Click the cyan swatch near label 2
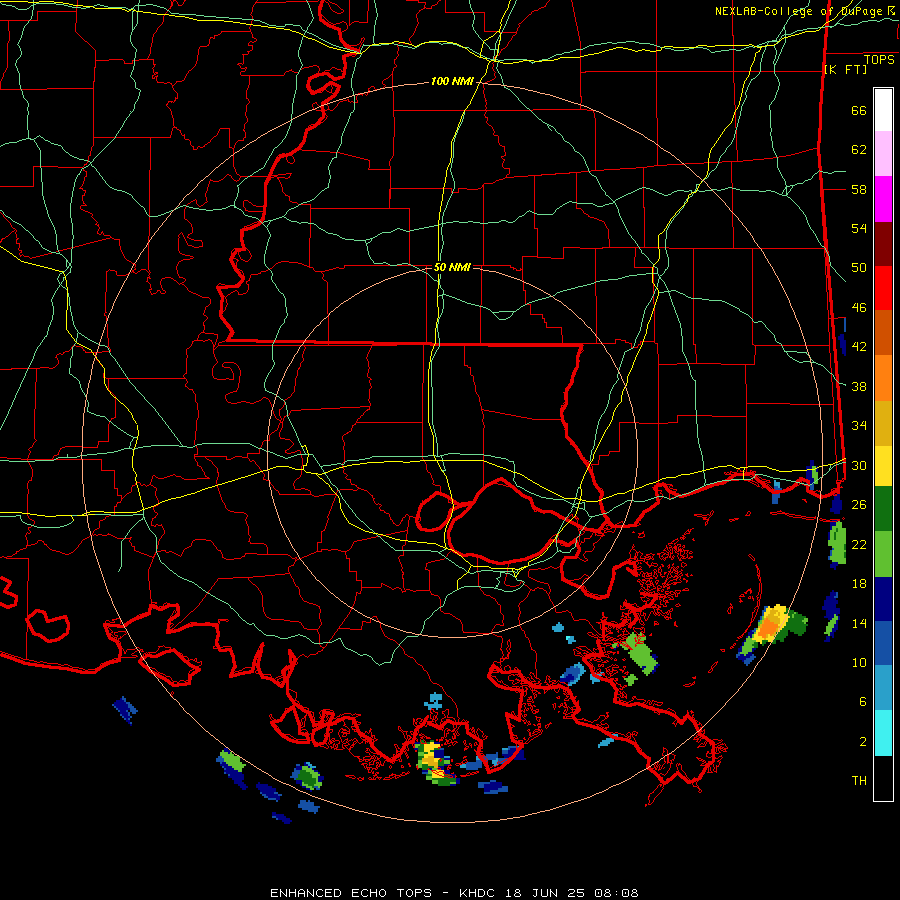Image resolution: width=900 pixels, height=900 pixels. (883, 733)
